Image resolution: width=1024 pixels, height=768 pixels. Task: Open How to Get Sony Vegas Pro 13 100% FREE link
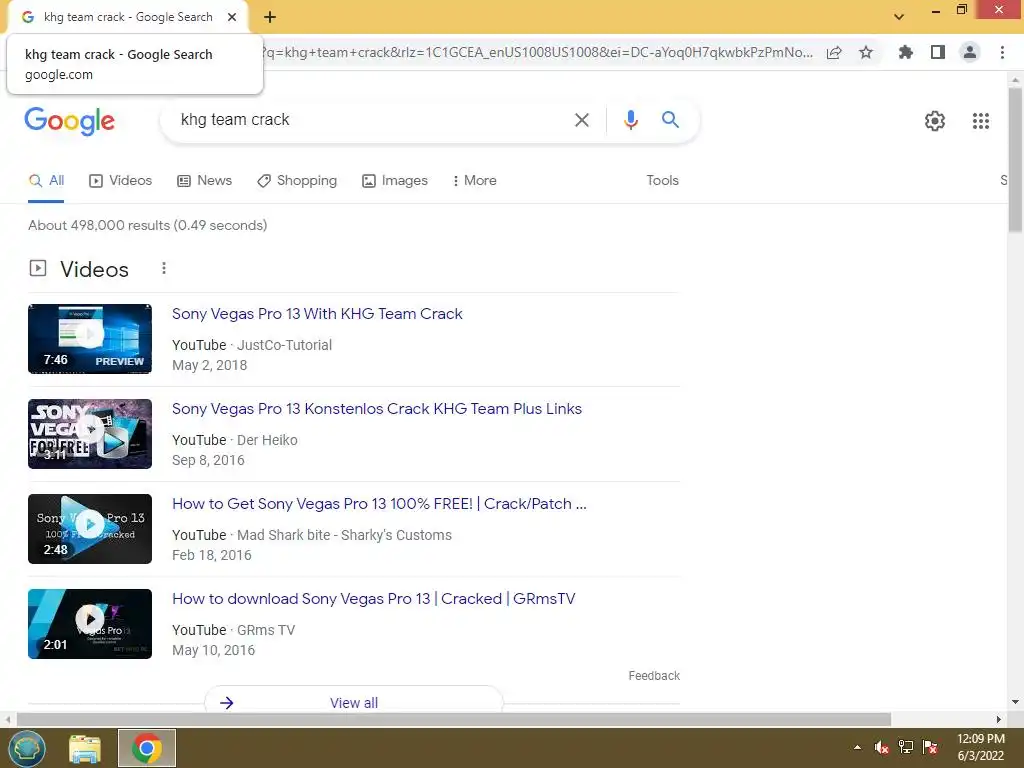coord(379,504)
